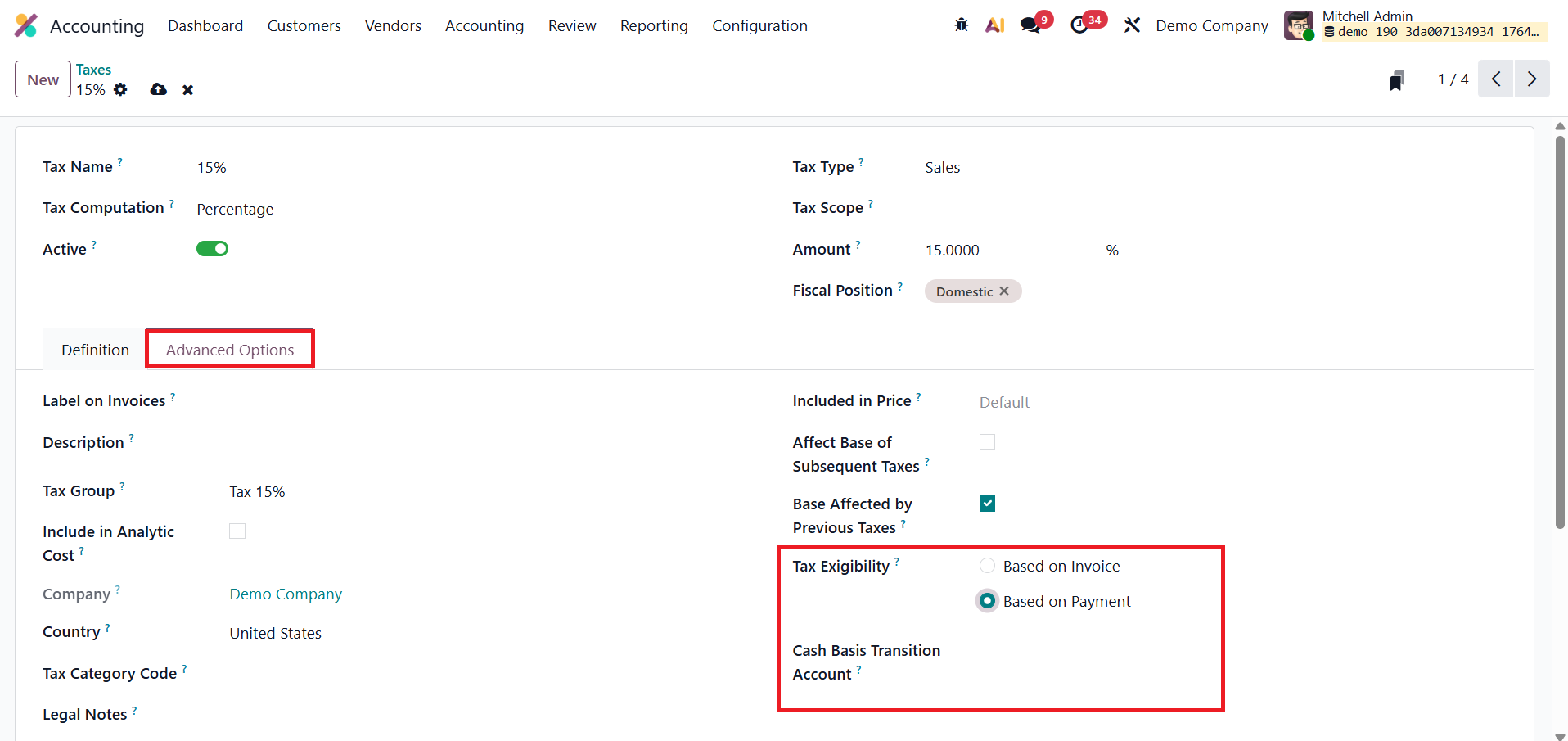Screen dimensions: 1568x741
Task: Click the cloud save icon
Action: click(159, 89)
